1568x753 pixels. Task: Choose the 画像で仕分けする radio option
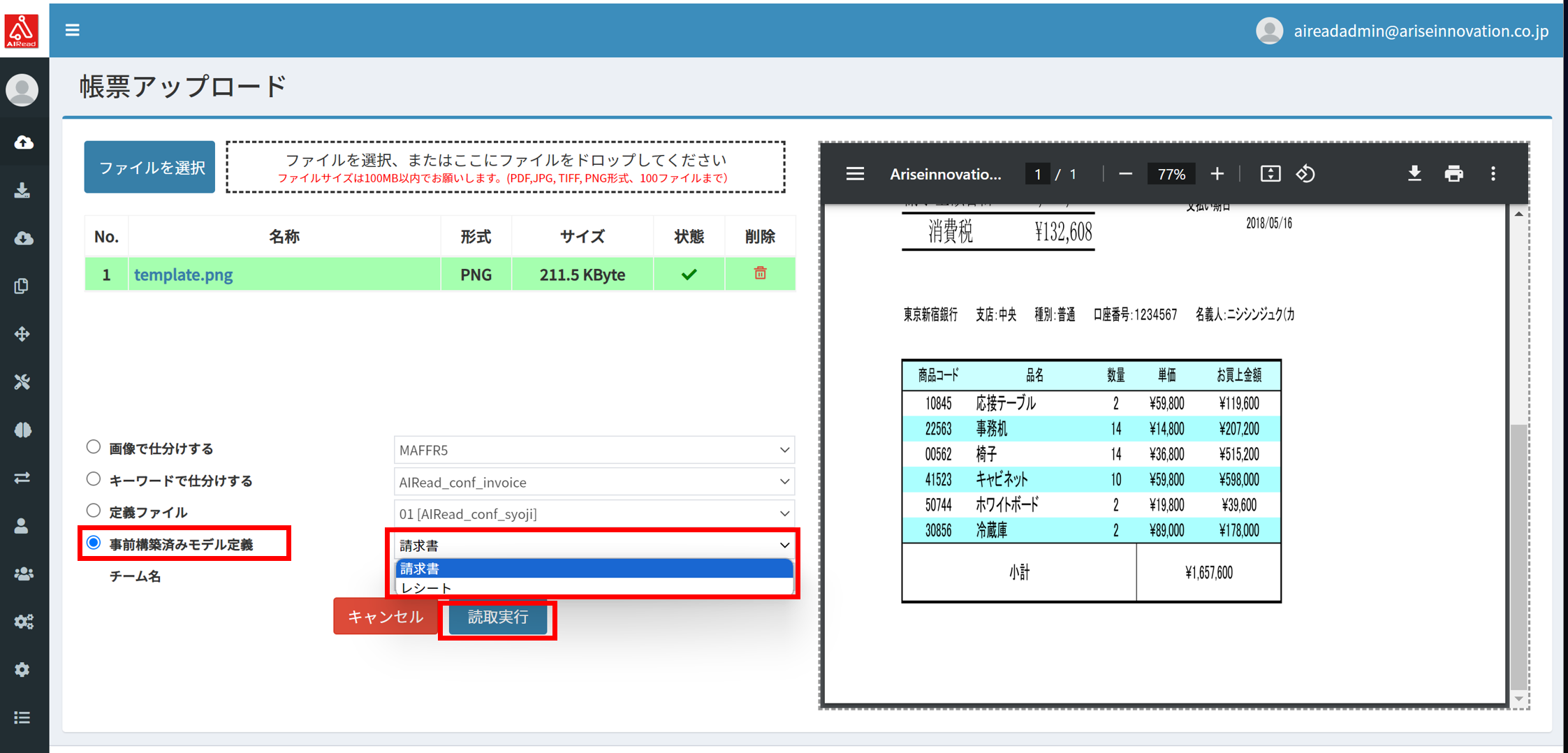(x=94, y=446)
